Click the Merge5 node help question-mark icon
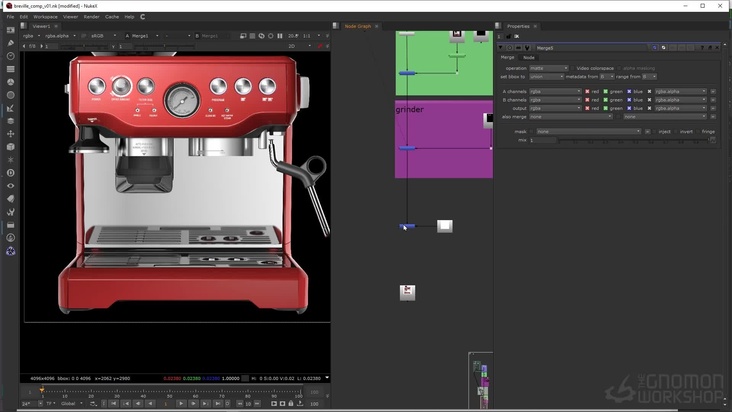Screen dimensions: 732x412 point(704,46)
